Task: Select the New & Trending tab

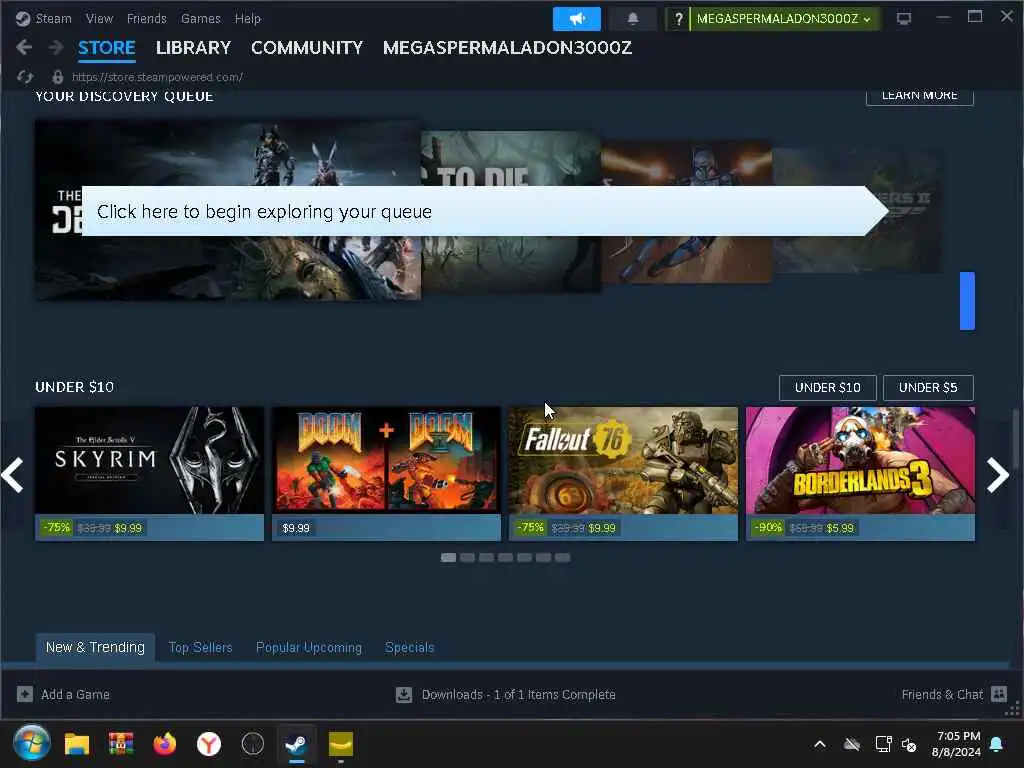Action: (x=95, y=647)
